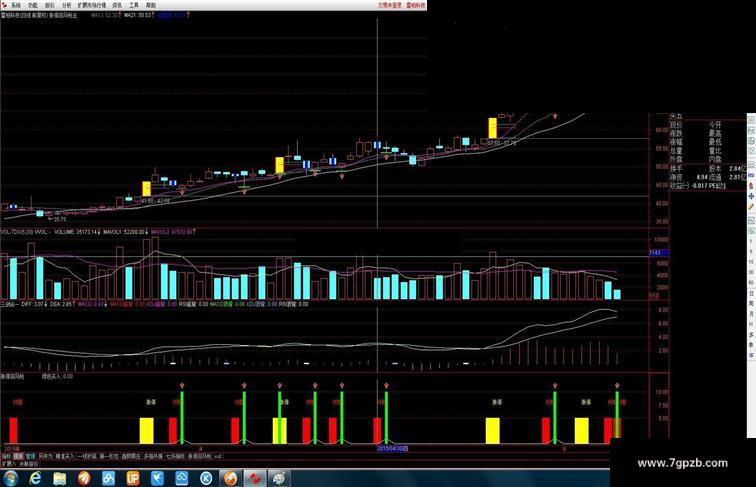The height and width of the screenshot is (487, 756).
Task: Click the VOLUME: 35173.14 label
Action: tap(74, 232)
